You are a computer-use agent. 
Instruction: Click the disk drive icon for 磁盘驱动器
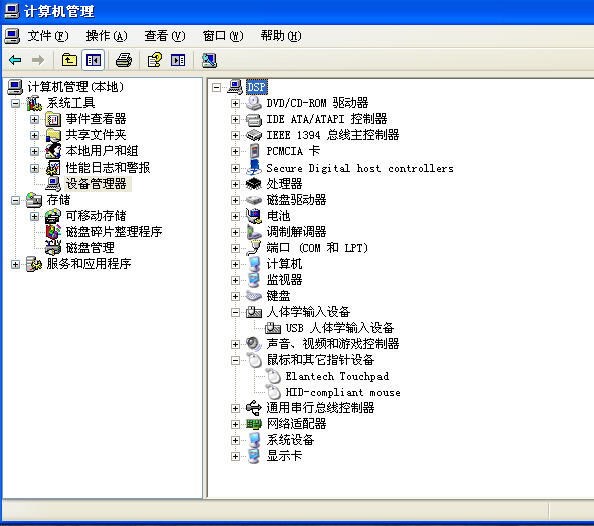point(253,200)
